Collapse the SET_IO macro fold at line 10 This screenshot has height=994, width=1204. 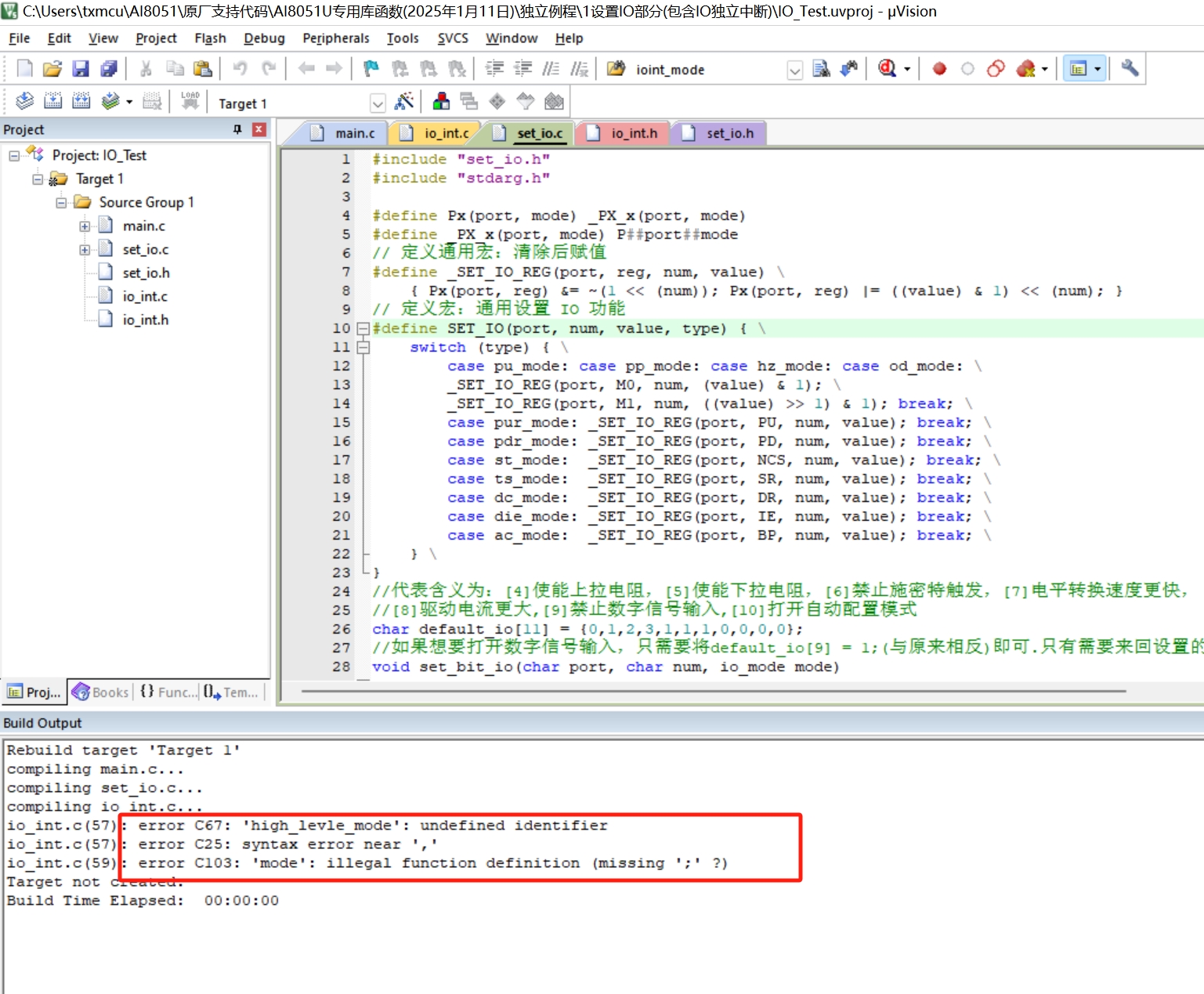(x=363, y=328)
